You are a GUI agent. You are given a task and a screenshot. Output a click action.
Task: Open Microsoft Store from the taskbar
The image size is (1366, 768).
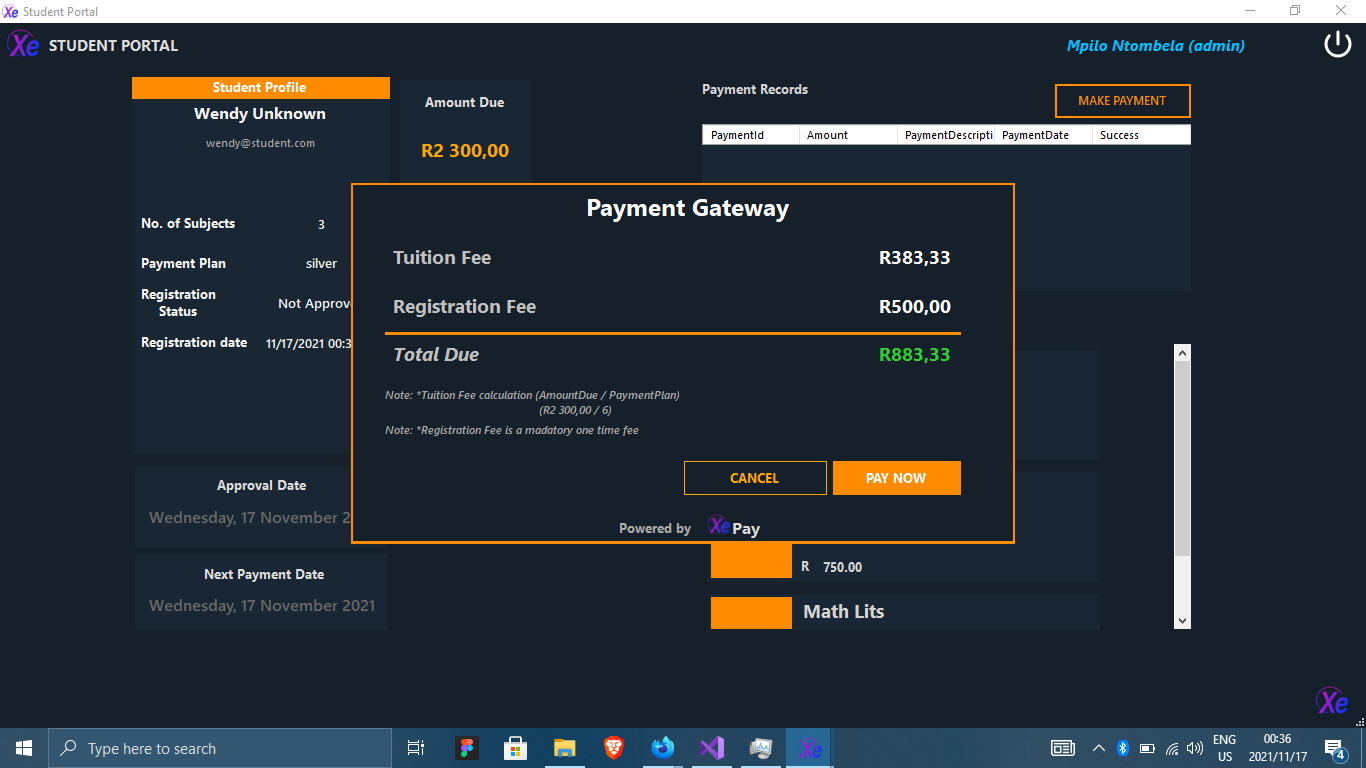pos(515,748)
